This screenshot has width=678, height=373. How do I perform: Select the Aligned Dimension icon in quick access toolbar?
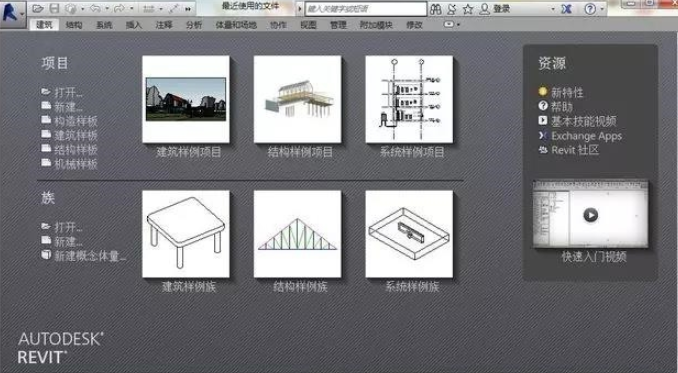tap(174, 9)
